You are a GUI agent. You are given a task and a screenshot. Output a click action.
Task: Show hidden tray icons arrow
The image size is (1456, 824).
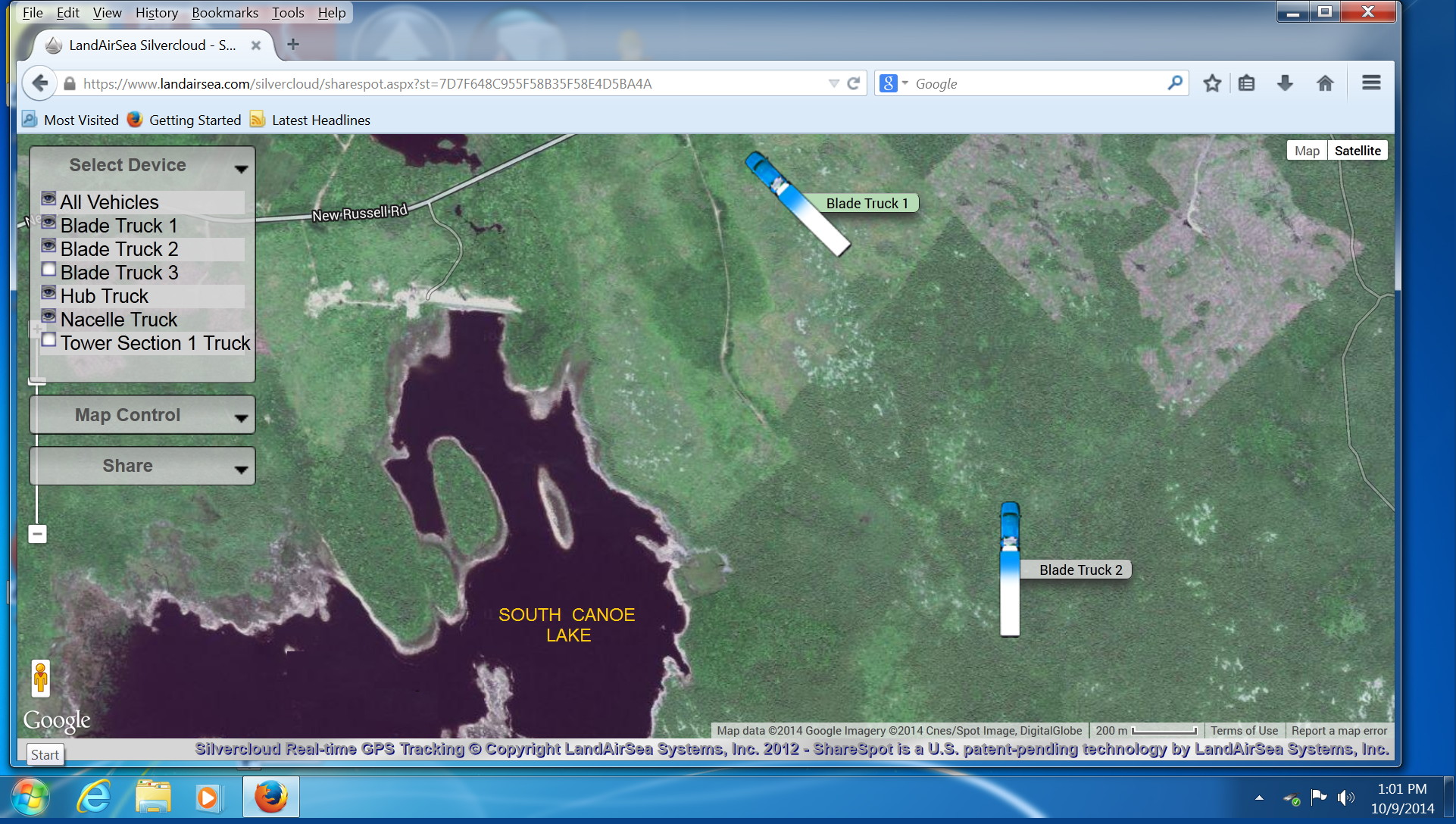tap(1259, 797)
